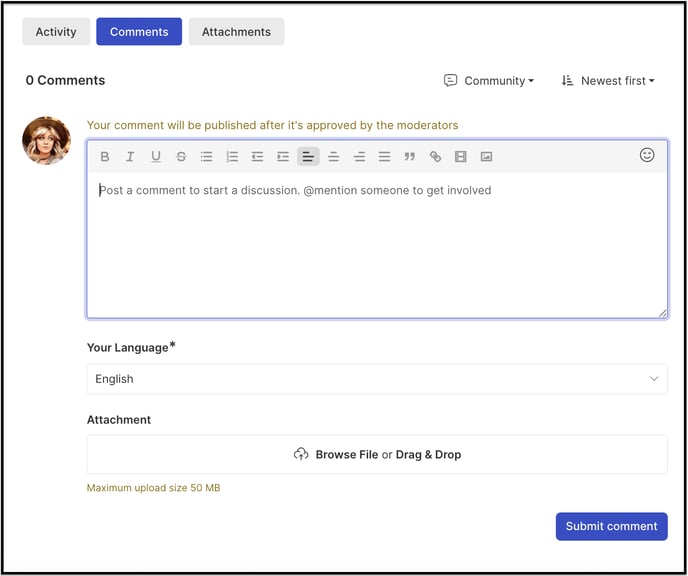The width and height of the screenshot is (688, 576).
Task: Apply strikethrough formatting
Action: click(x=181, y=157)
